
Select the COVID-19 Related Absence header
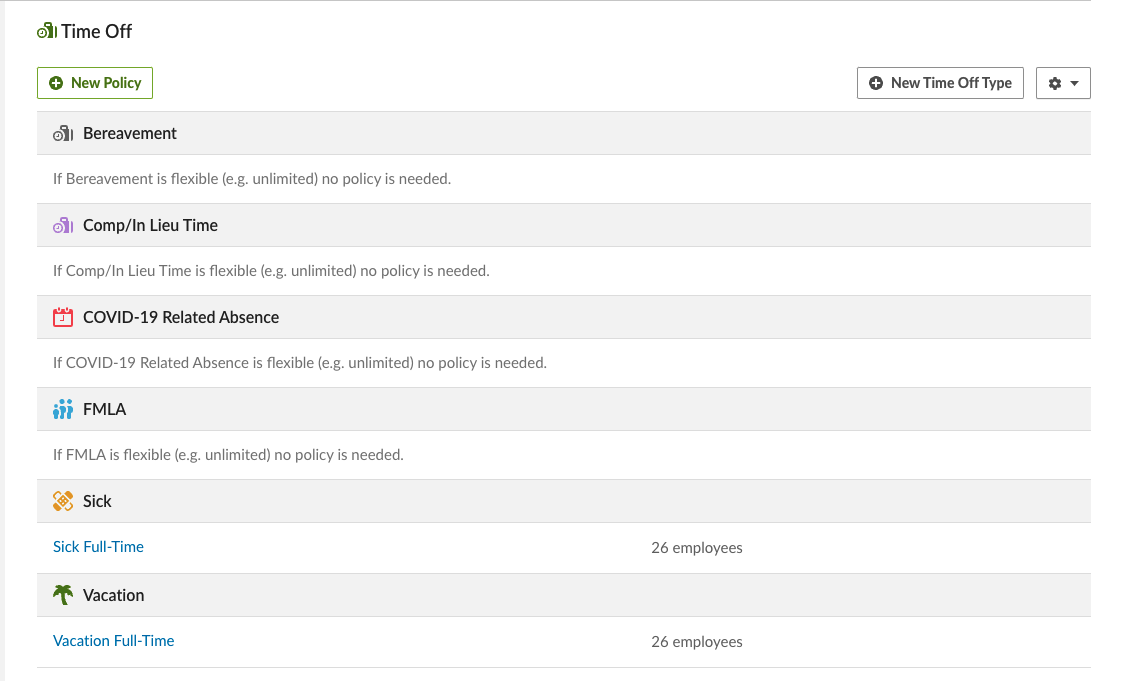[x=564, y=317]
